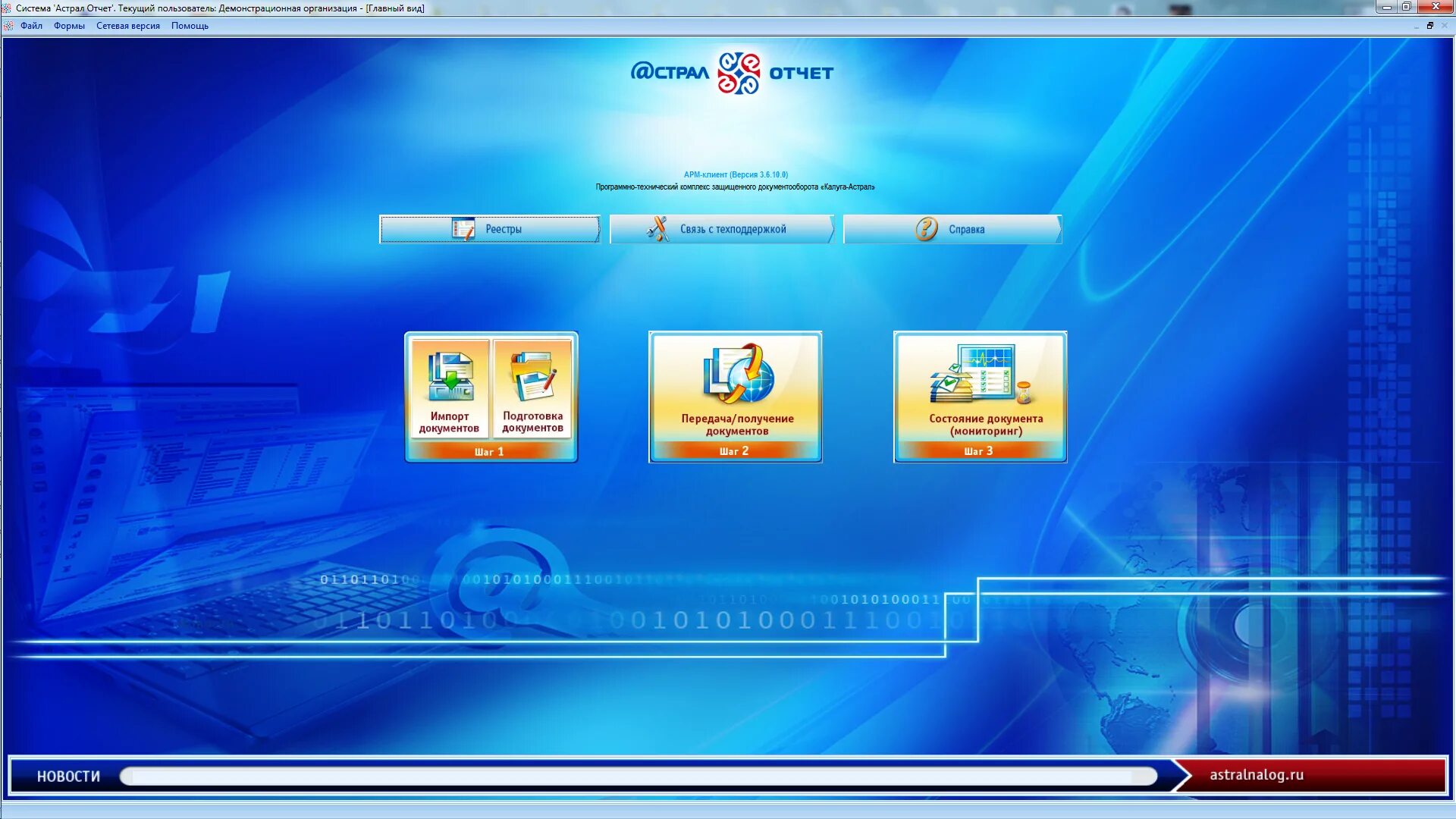Click the НОВОСТИ label
The height and width of the screenshot is (819, 1456).
pos(68,777)
